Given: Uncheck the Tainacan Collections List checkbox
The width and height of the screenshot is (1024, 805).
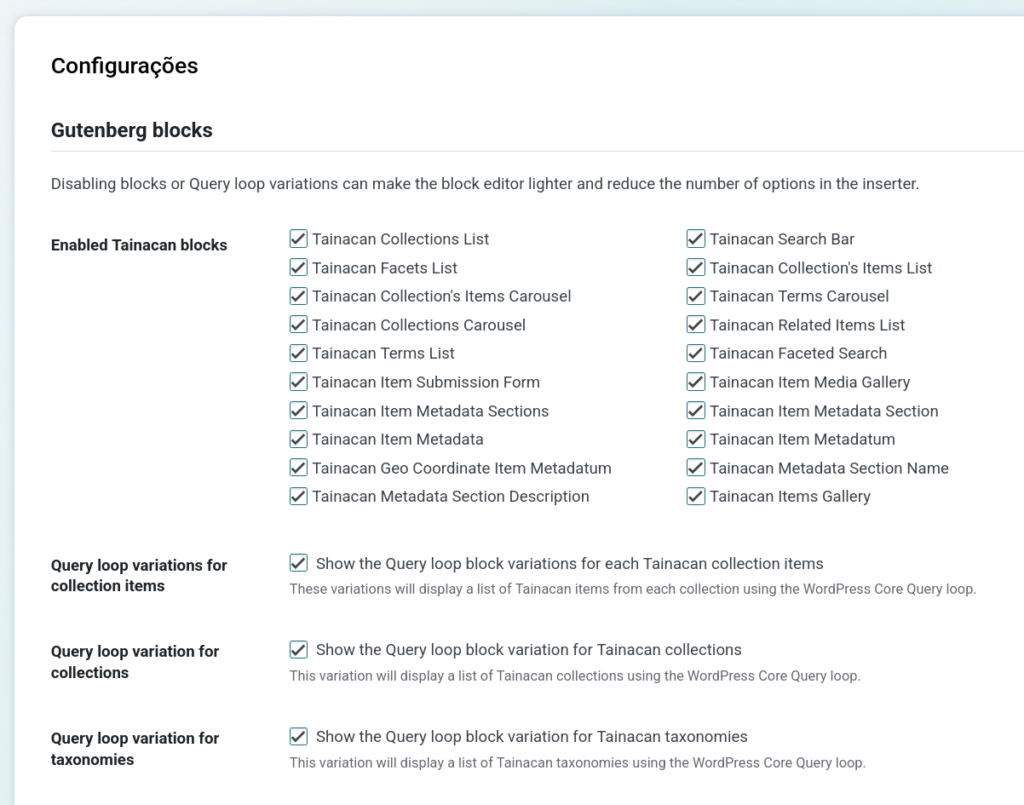Looking at the screenshot, I should (x=298, y=239).
